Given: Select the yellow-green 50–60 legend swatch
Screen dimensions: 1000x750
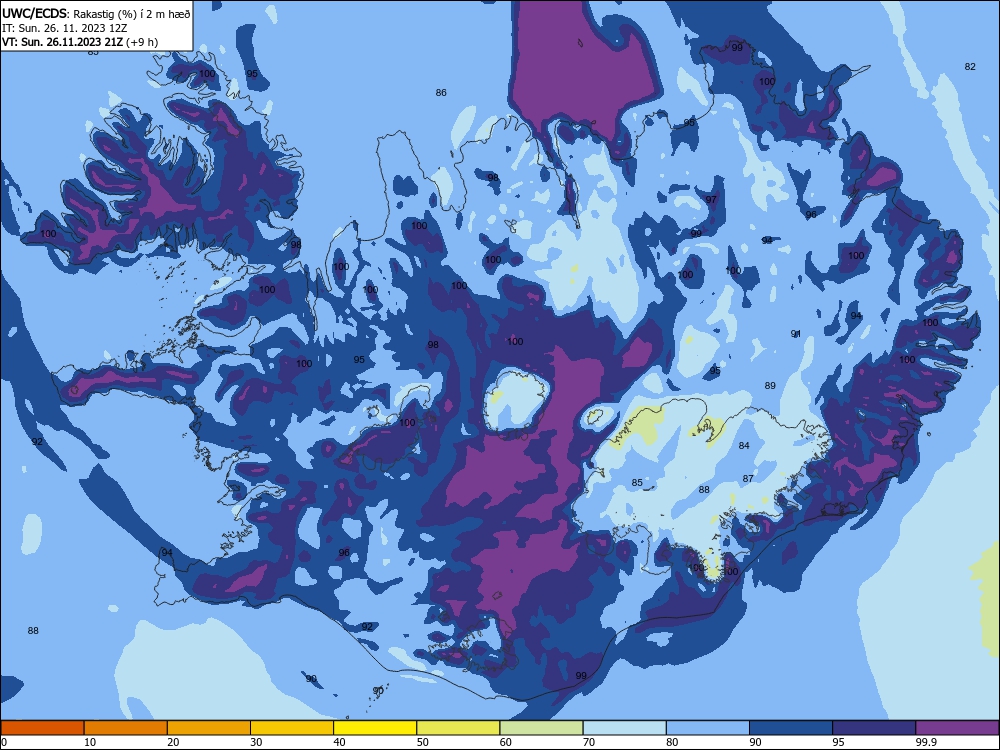Looking at the screenshot, I should coord(458,728).
